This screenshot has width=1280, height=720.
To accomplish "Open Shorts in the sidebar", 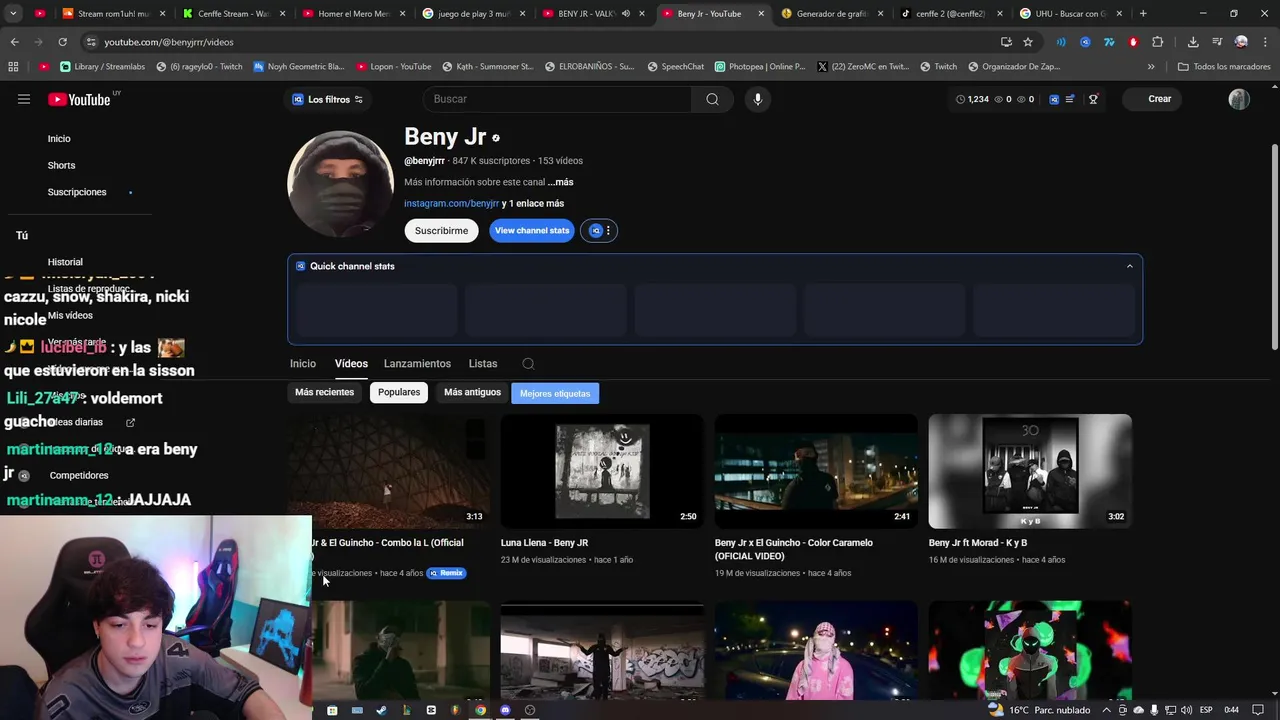I will pyautogui.click(x=61, y=165).
